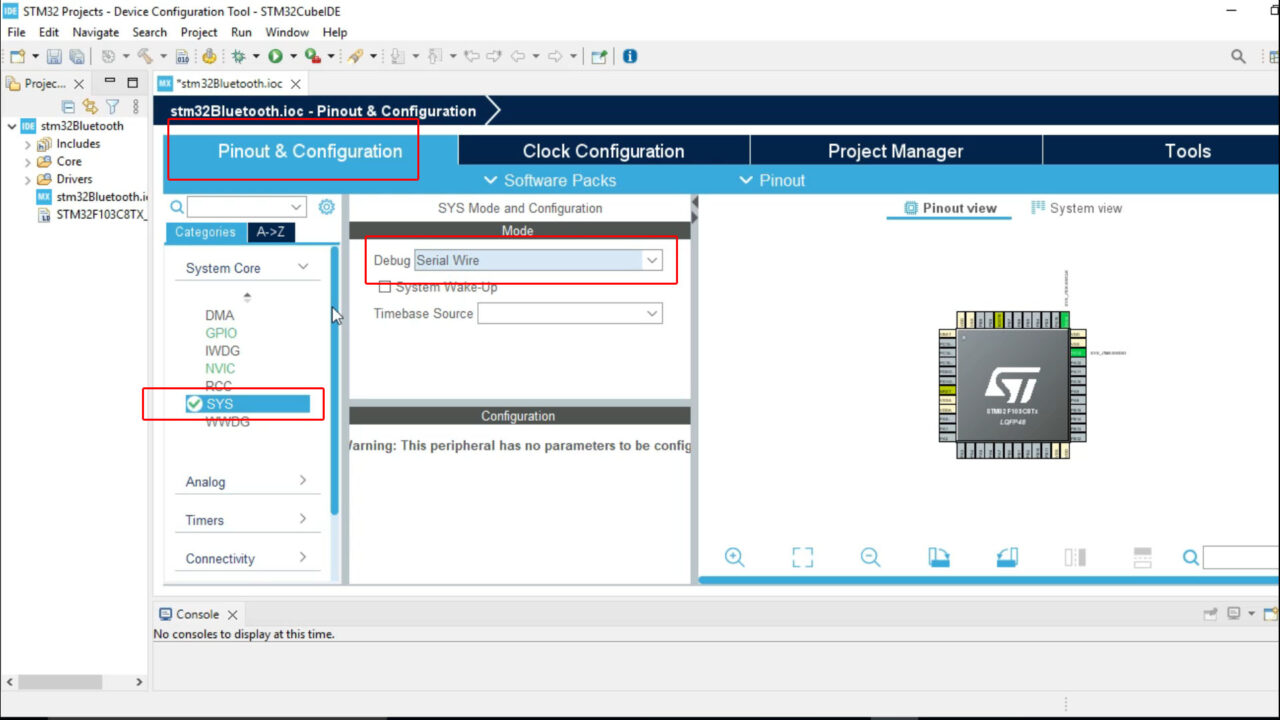1280x720 pixels.
Task: Open the categories settings gear icon
Action: [x=326, y=207]
